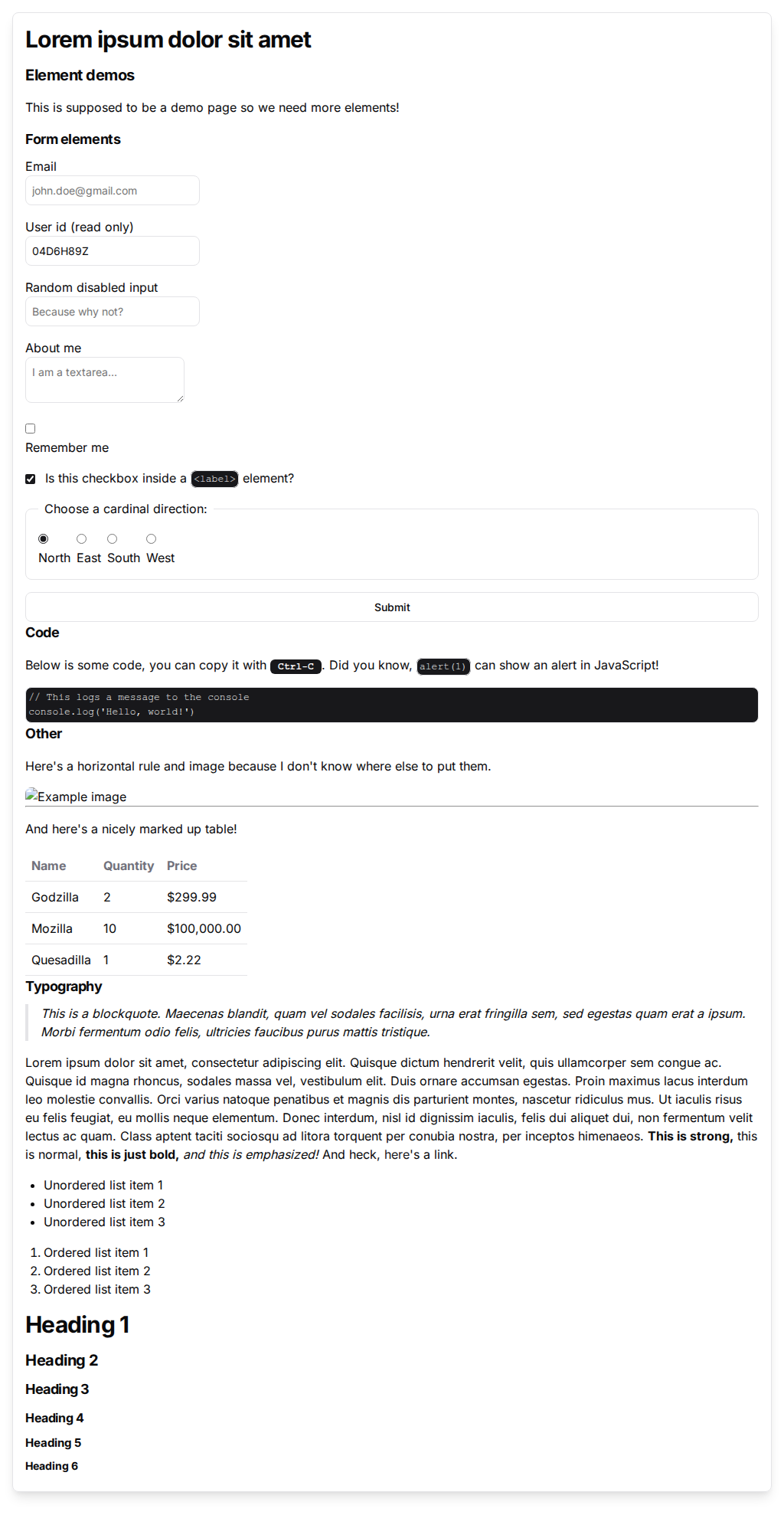
Task: Click the console.log code block
Action: (x=391, y=705)
